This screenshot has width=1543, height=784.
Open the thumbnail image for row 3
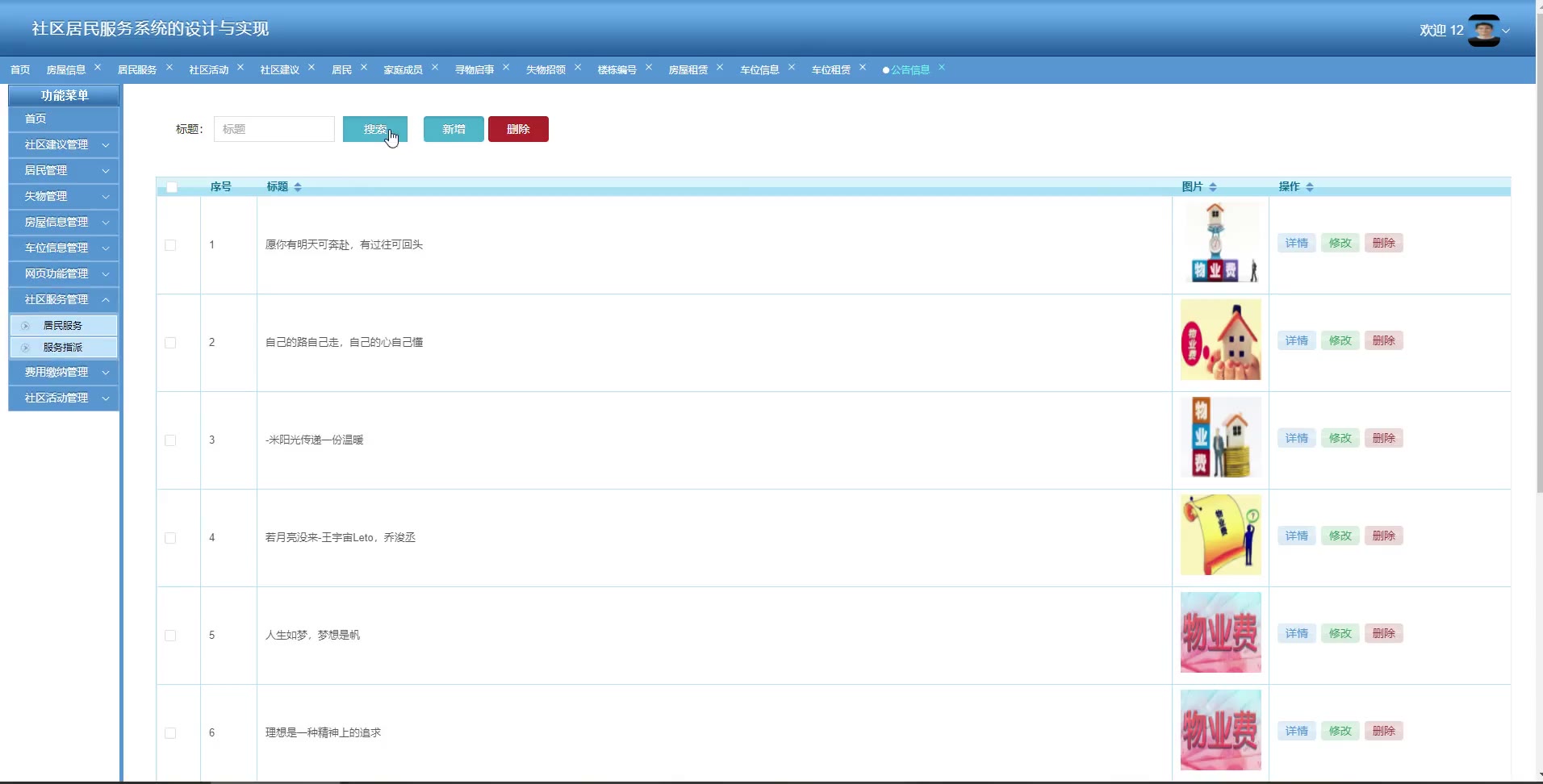pyautogui.click(x=1220, y=438)
